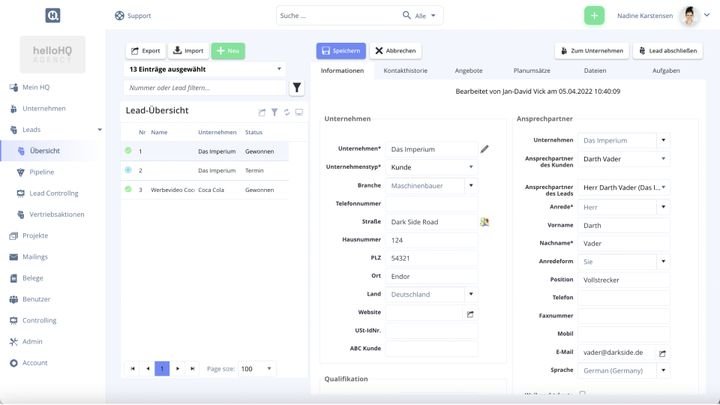Switch to Aufgaben tab
This screenshot has width=720, height=405.
pyautogui.click(x=666, y=71)
